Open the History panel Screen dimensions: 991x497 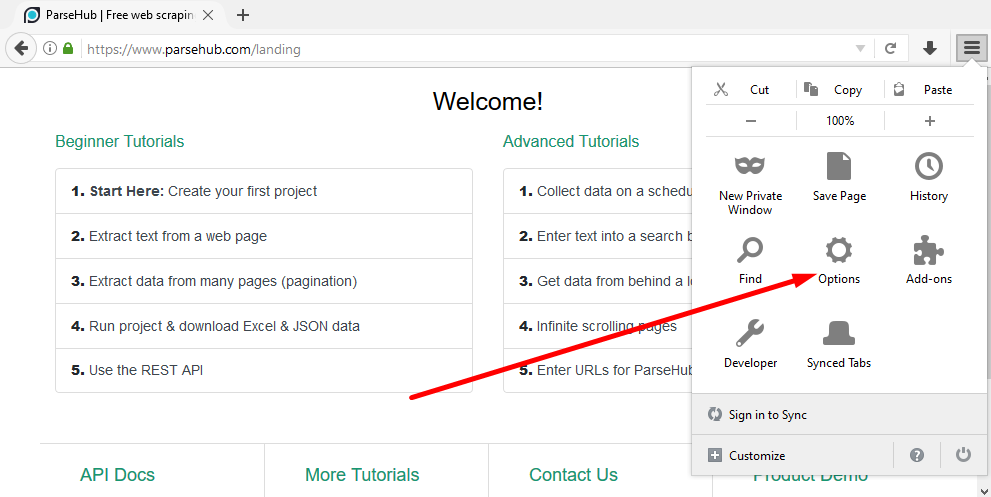[928, 176]
